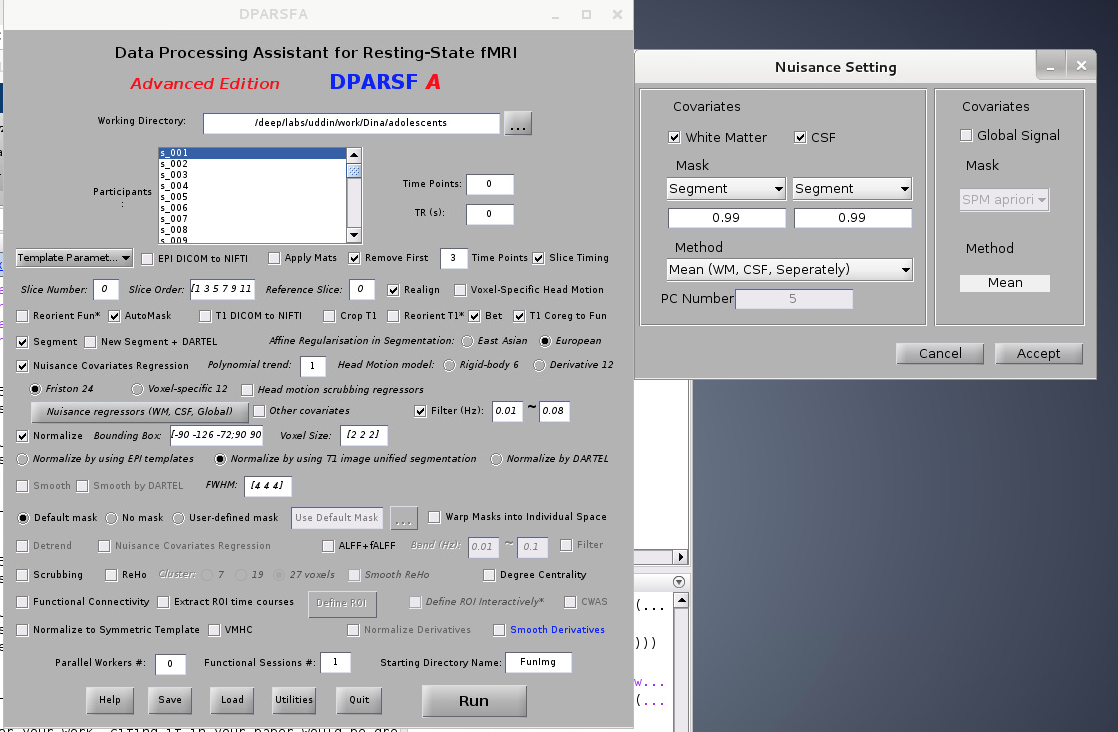The height and width of the screenshot is (732, 1118).
Task: Click the Working Directory path field
Action: point(352,123)
